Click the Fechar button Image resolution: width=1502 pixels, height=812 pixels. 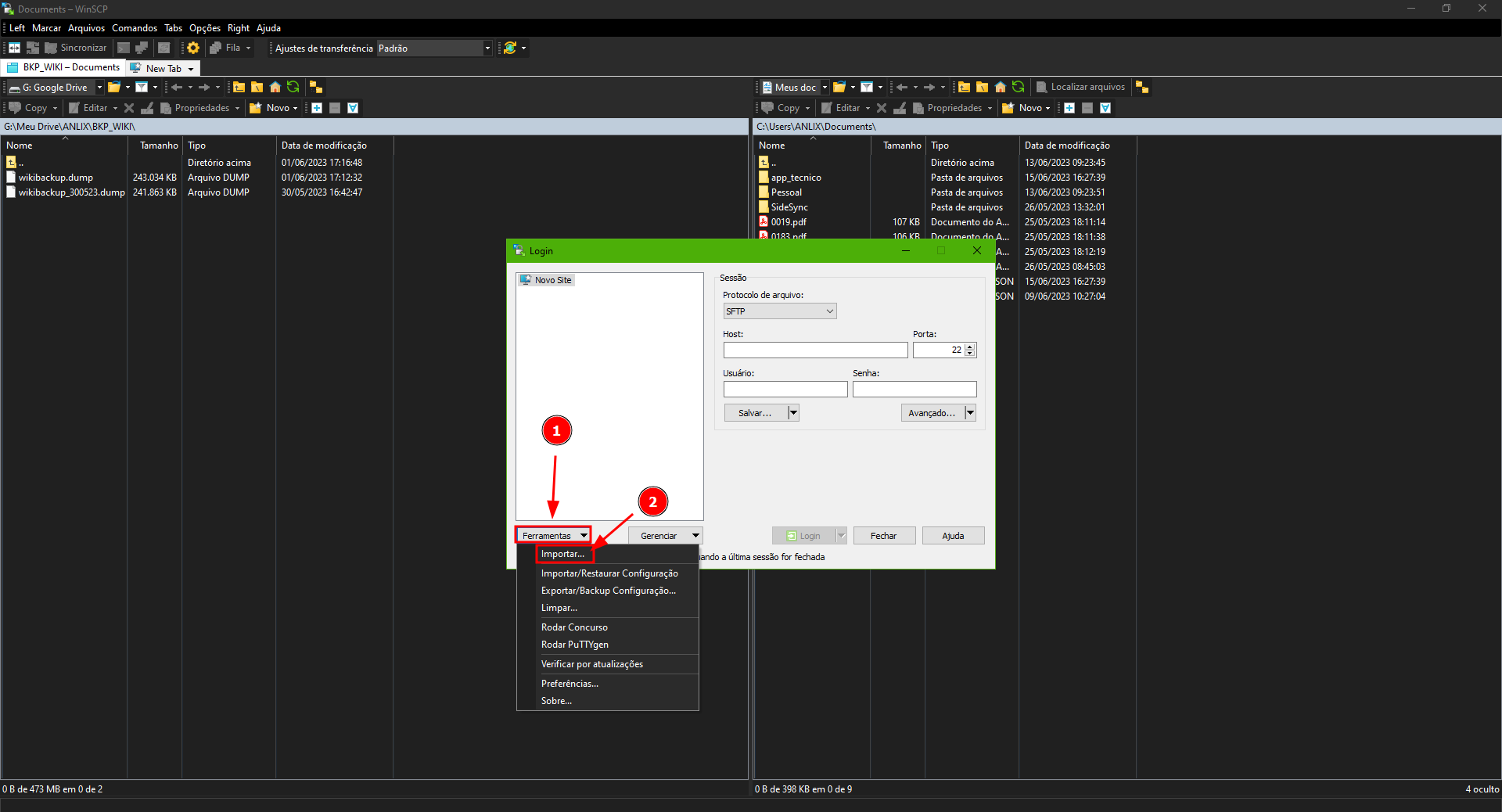pos(883,536)
